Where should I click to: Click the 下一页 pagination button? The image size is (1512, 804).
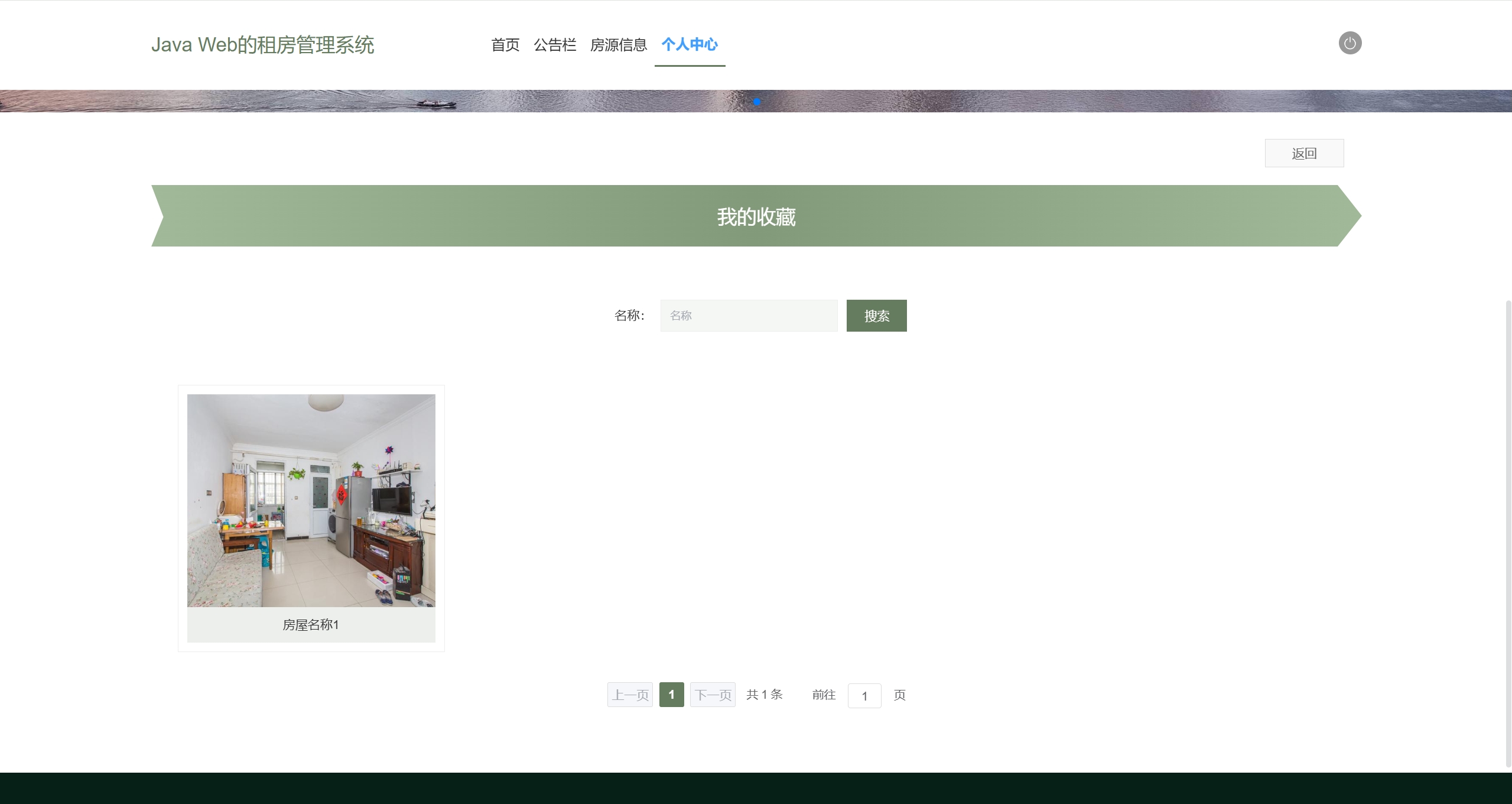[x=713, y=695]
